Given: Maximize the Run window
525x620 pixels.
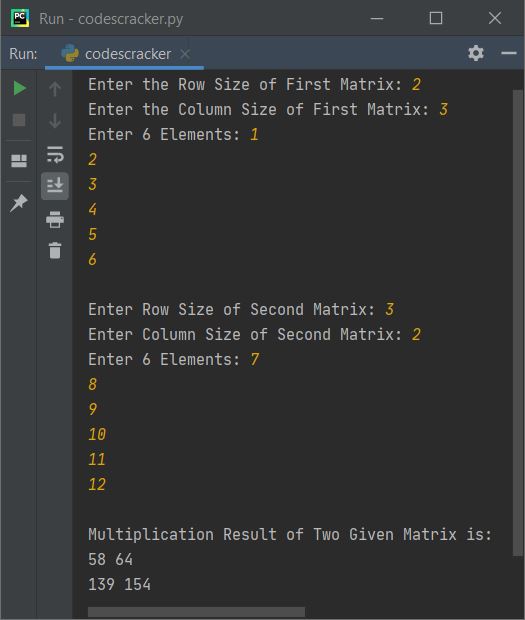Looking at the screenshot, I should click(x=436, y=18).
